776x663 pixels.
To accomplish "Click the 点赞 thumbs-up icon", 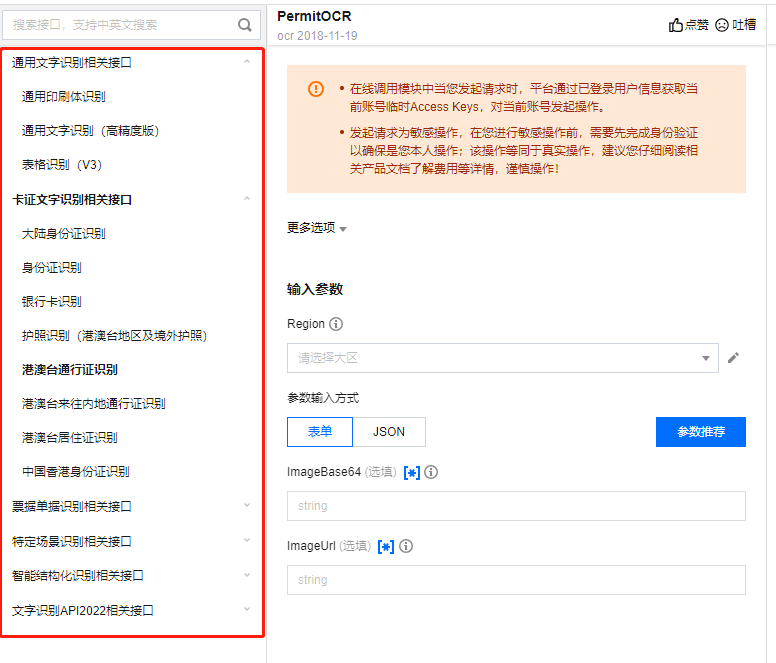I will [x=676, y=25].
